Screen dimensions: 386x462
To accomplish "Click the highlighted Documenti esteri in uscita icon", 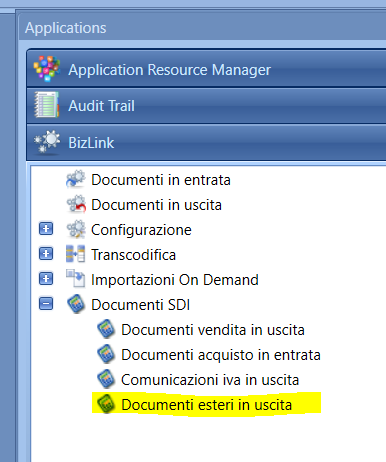I will [106, 404].
